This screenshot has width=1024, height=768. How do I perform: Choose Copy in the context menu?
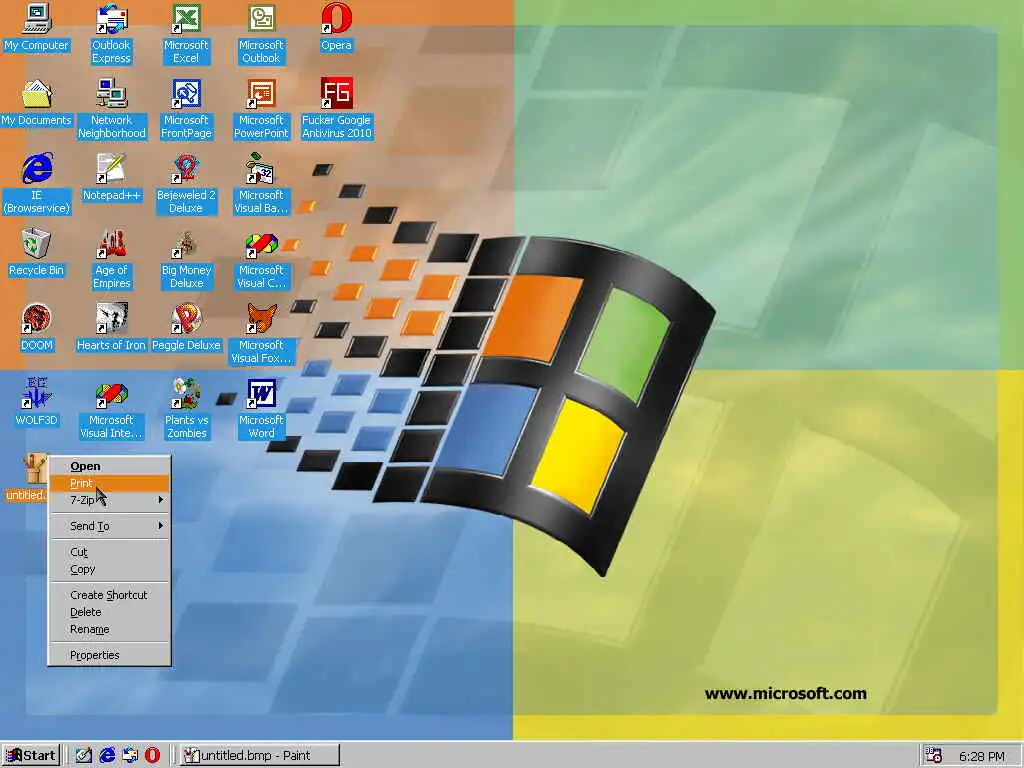[x=110, y=569]
